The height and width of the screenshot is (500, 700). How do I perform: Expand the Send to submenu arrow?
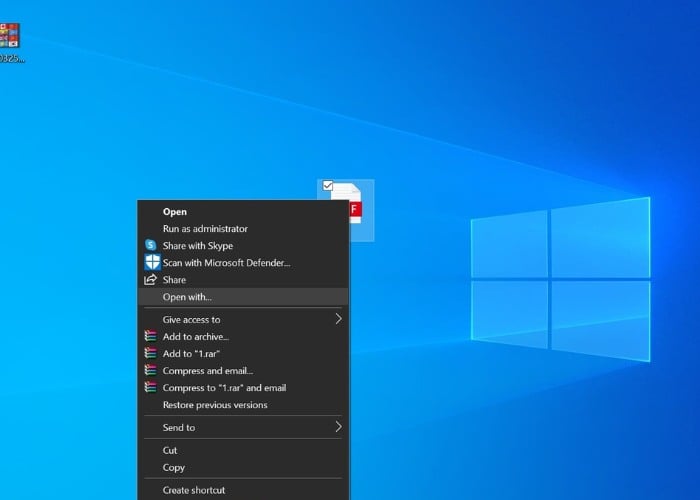point(338,427)
